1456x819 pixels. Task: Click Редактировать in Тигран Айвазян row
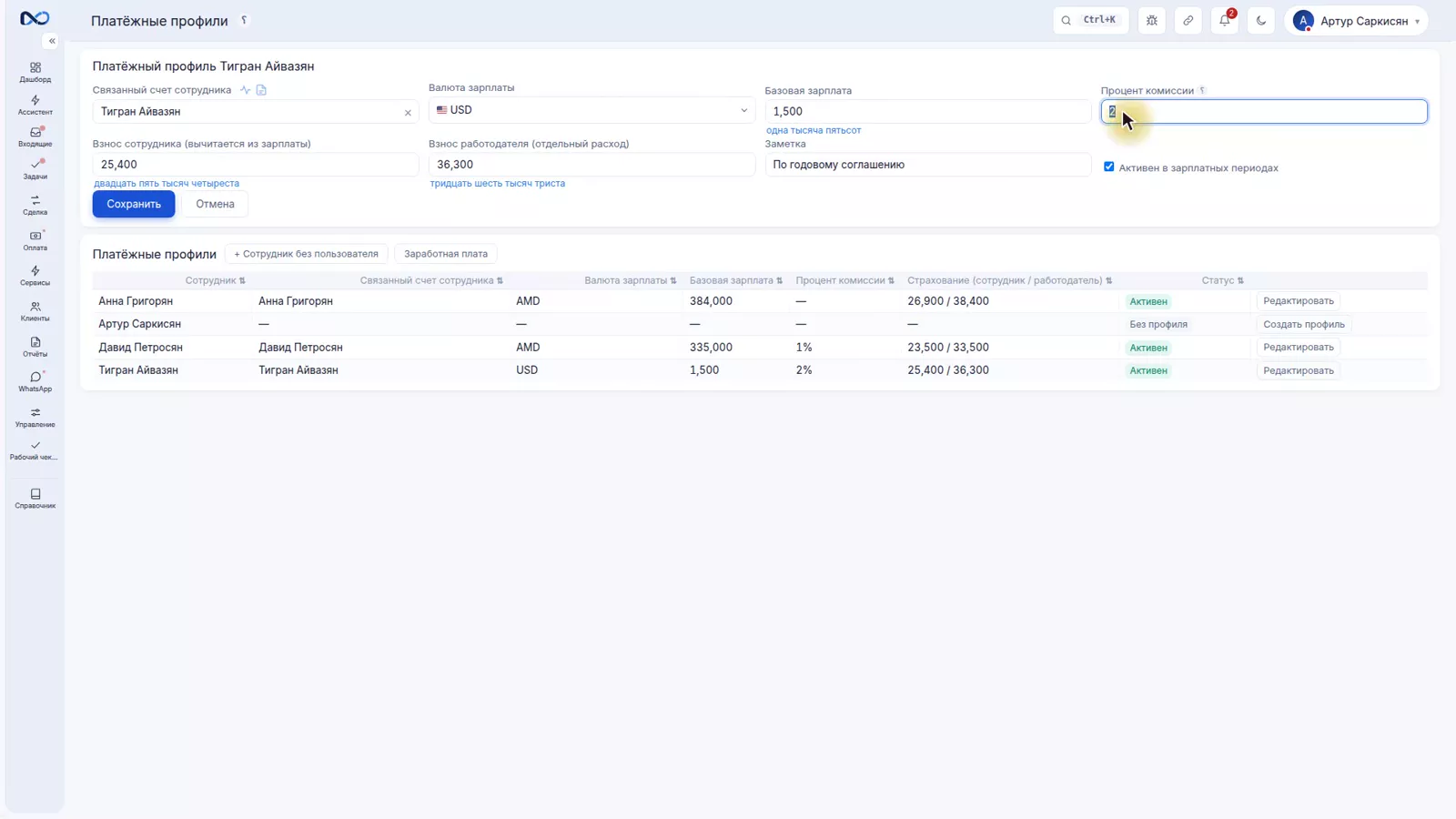tap(1298, 370)
